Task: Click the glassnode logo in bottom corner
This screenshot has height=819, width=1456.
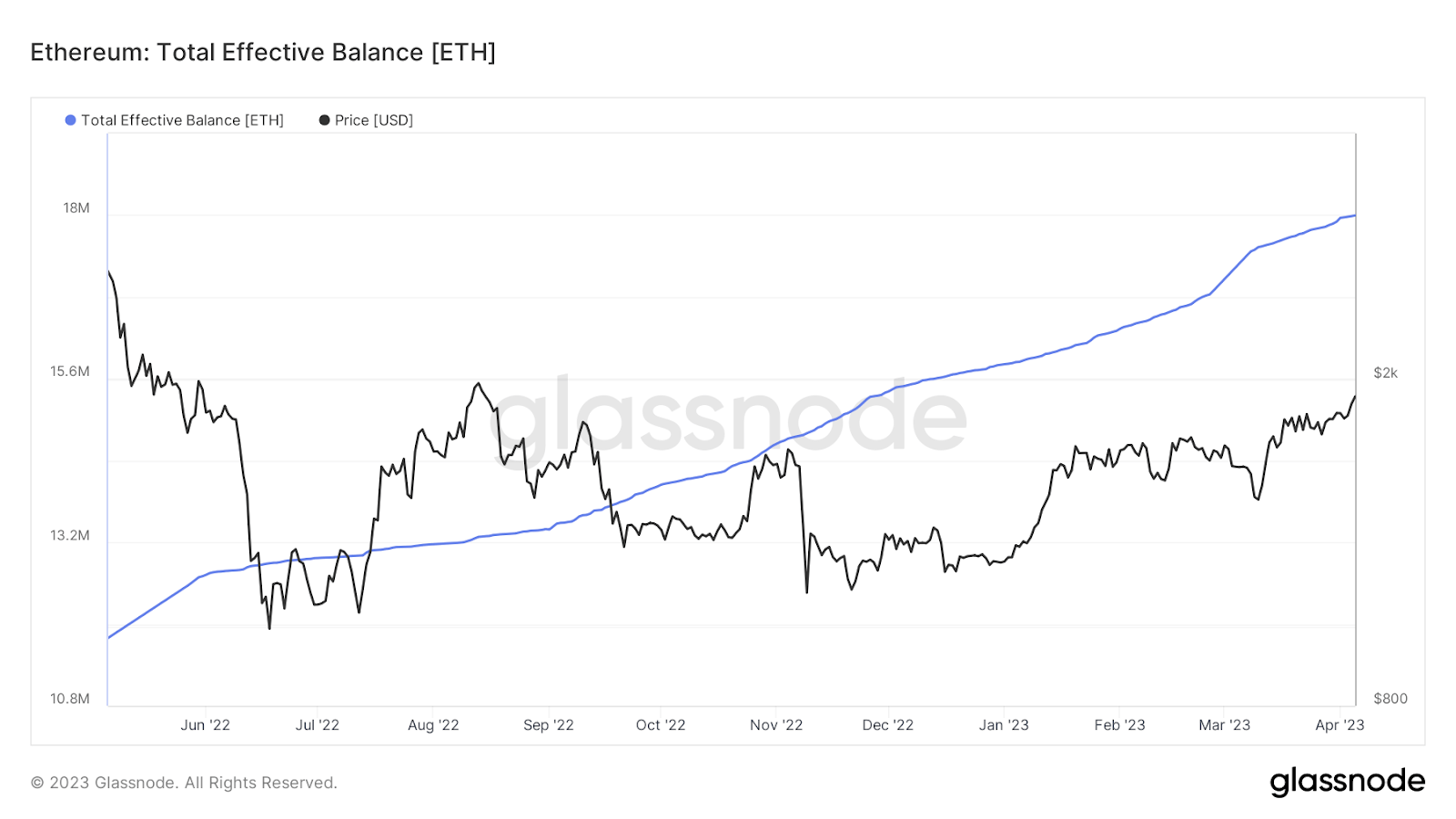Action: pyautogui.click(x=1347, y=782)
